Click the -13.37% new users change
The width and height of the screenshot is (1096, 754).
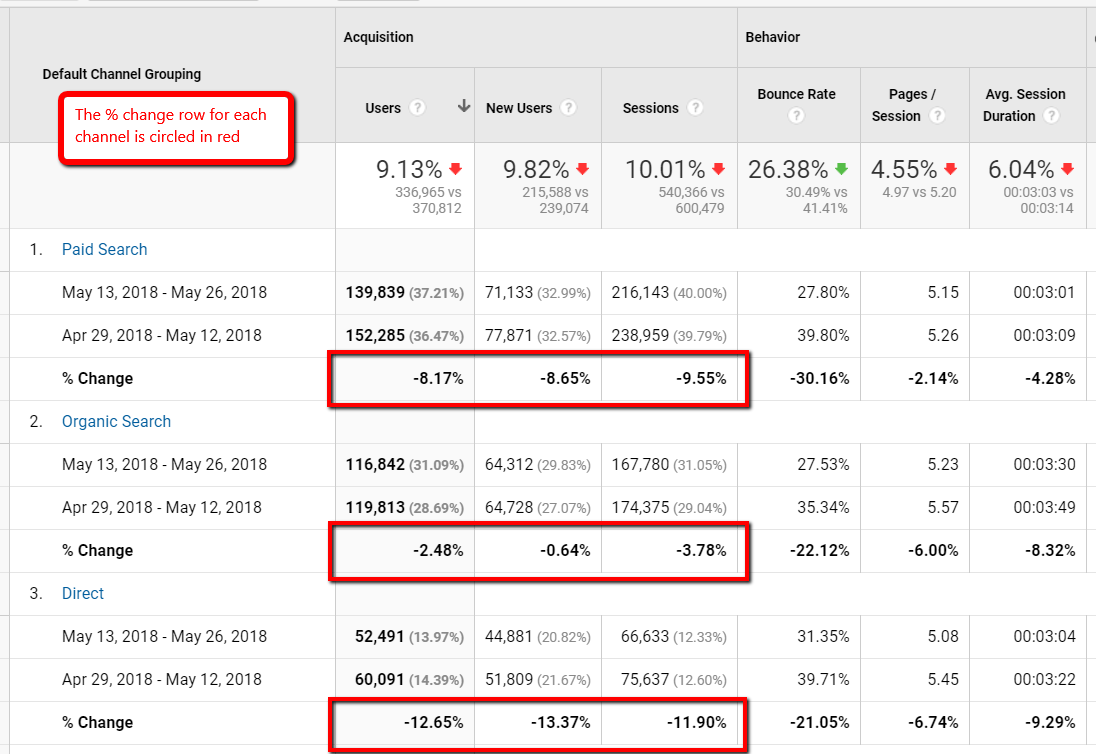(x=561, y=723)
